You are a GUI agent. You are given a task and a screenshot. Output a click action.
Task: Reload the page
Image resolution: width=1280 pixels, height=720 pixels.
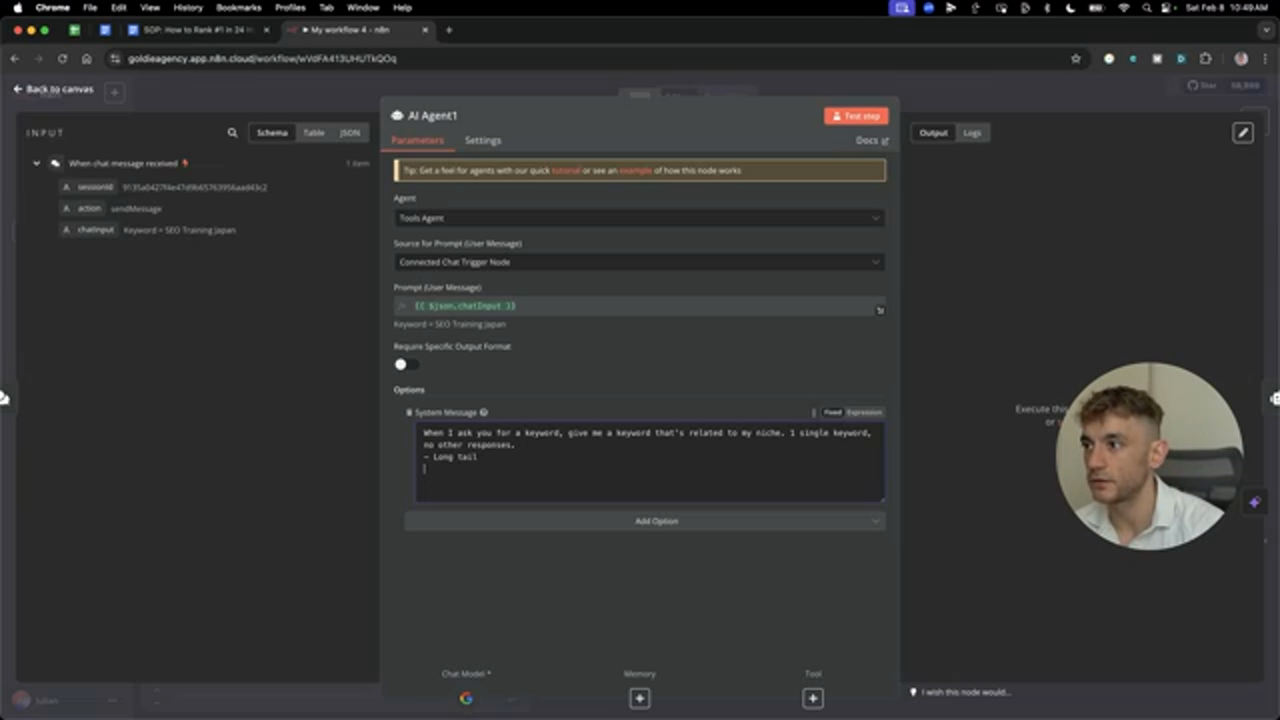pos(62,59)
